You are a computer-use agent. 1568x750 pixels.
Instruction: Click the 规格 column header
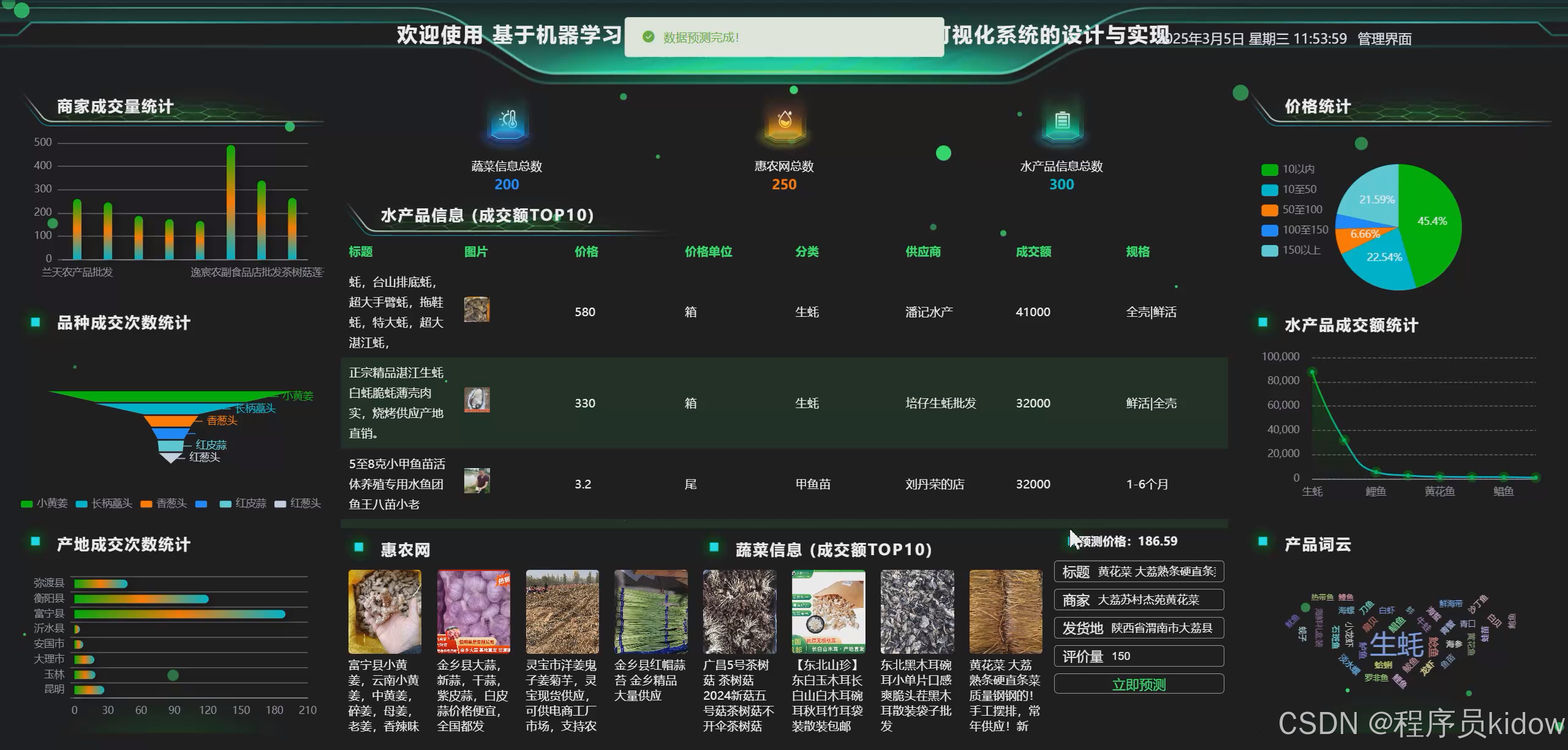tap(1137, 252)
